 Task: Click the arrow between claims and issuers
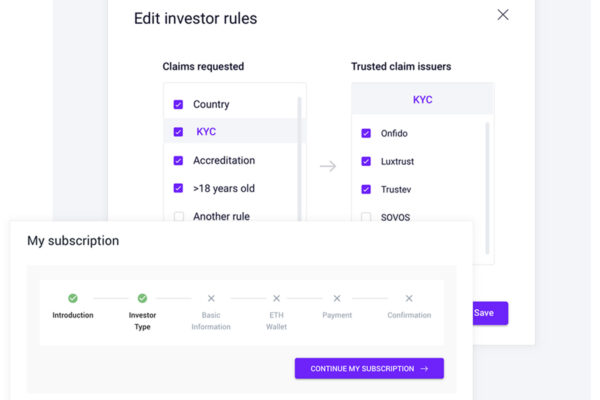coord(328,166)
